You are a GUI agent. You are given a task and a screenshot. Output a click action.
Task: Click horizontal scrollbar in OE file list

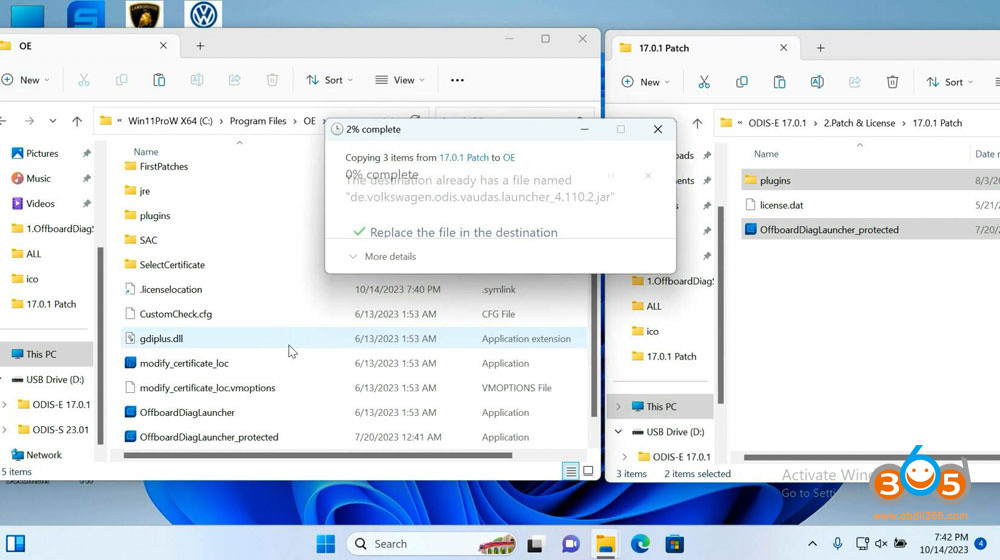[x=318, y=455]
